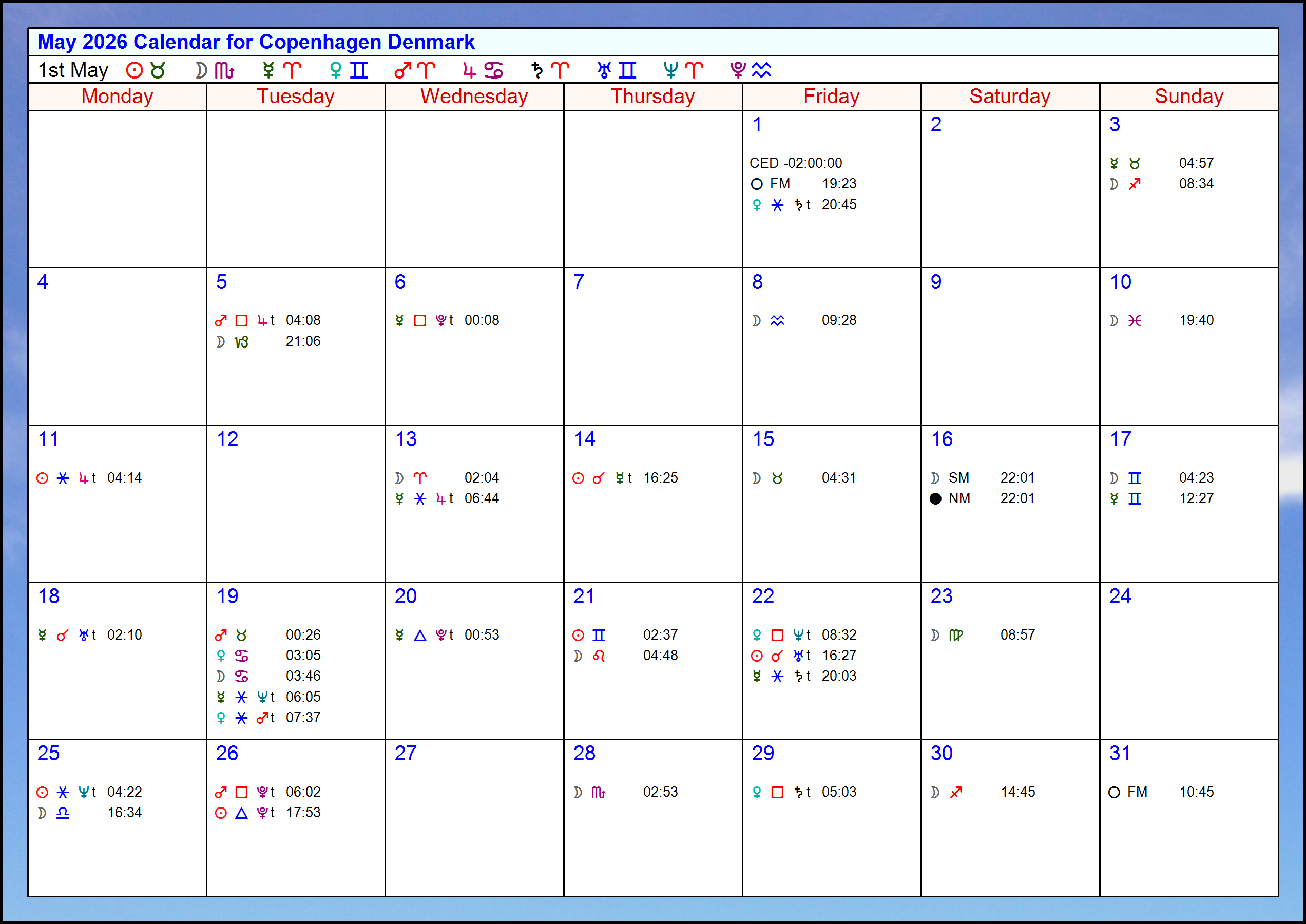Click the Saturday column header

[x=1011, y=96]
